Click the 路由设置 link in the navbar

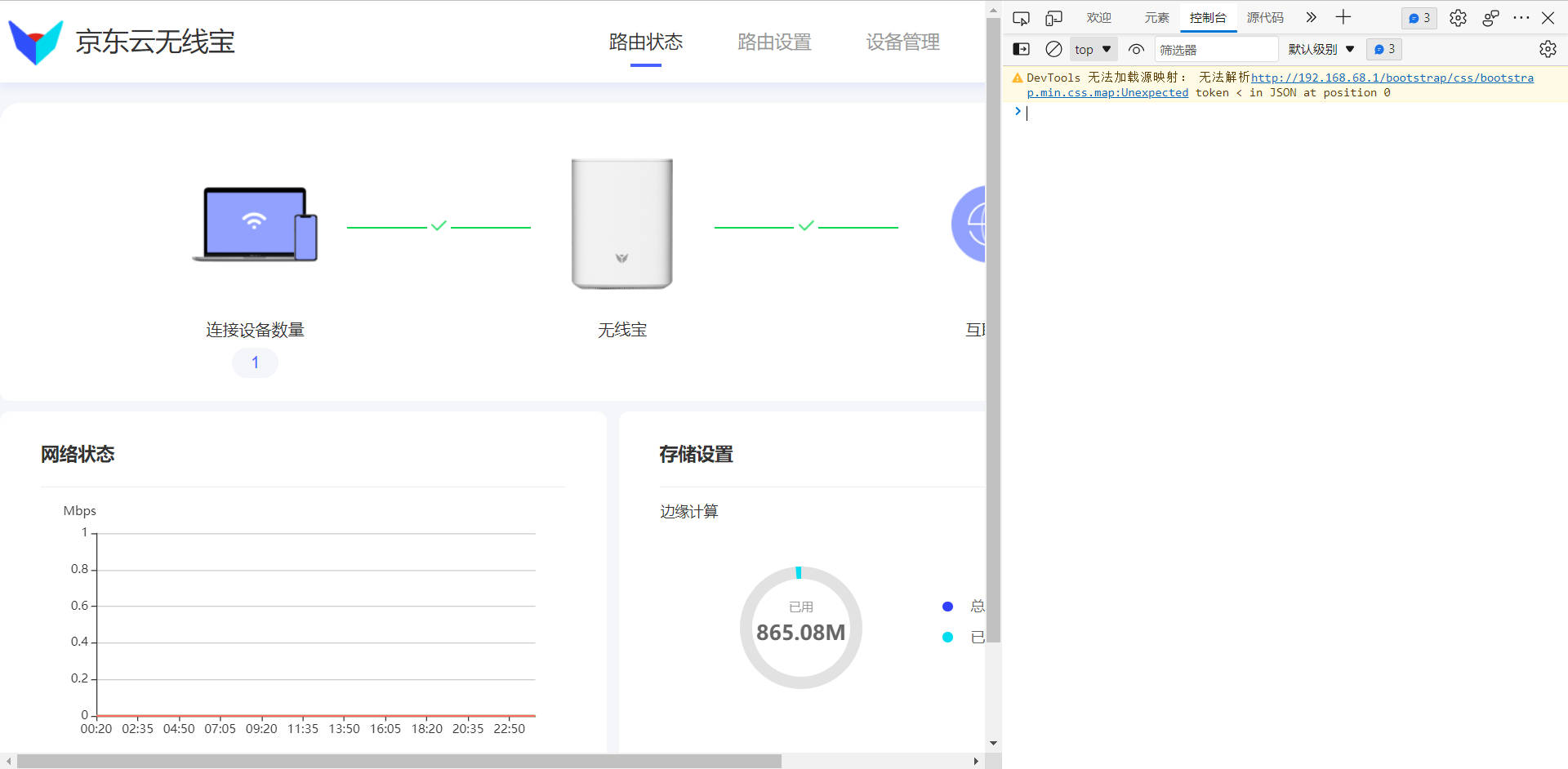click(x=773, y=42)
